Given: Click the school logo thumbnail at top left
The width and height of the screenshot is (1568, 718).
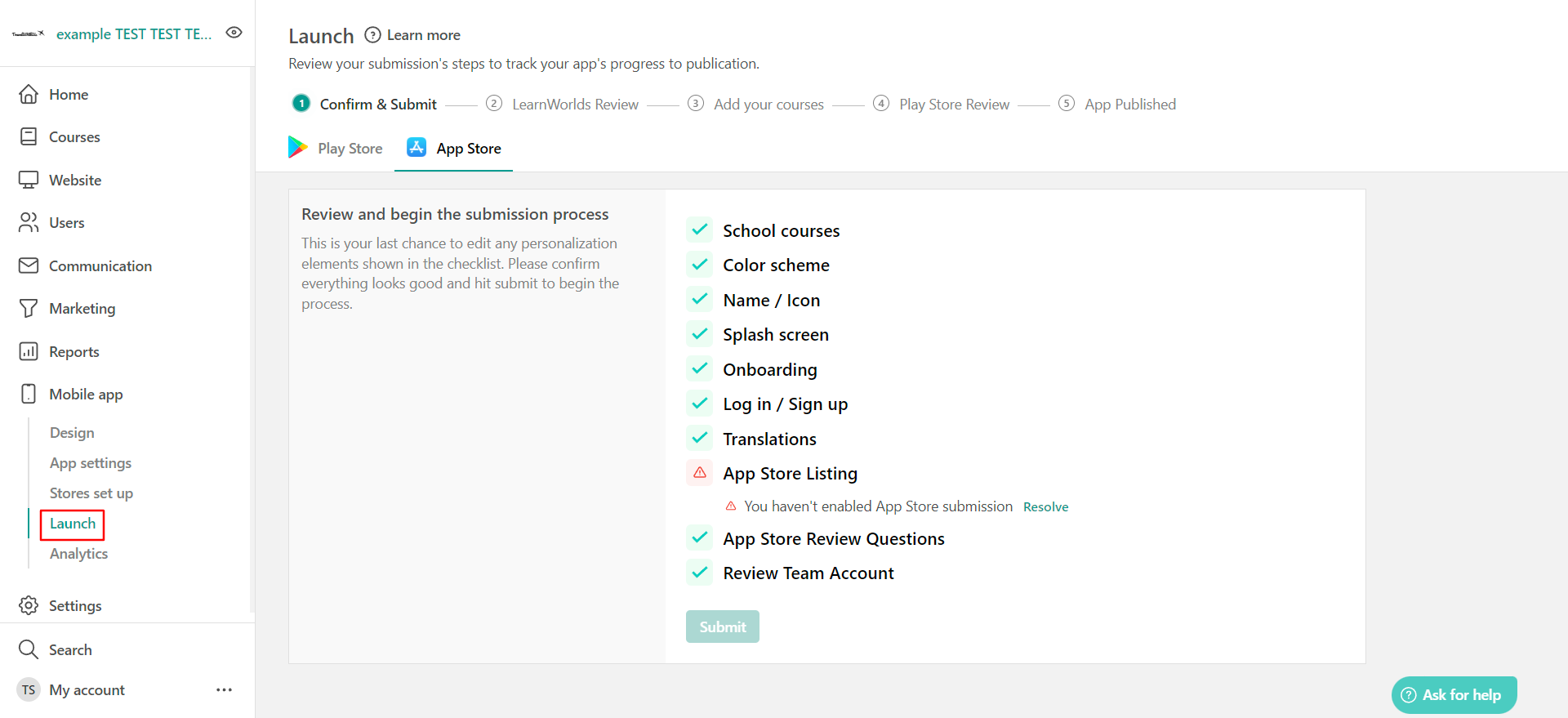Looking at the screenshot, I should (28, 33).
